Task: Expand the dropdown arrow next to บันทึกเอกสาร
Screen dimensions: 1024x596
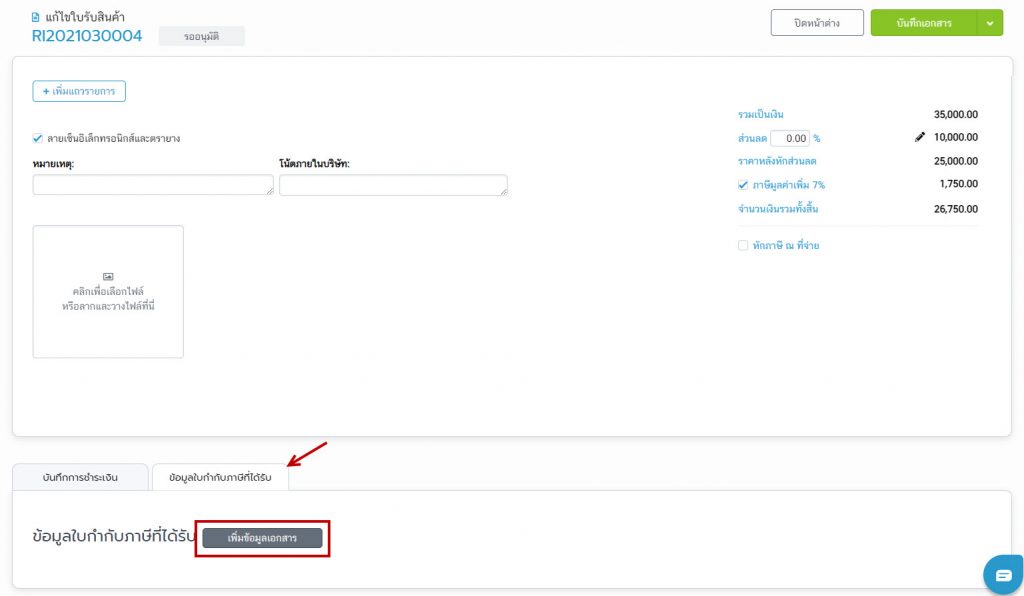Action: coord(990,23)
